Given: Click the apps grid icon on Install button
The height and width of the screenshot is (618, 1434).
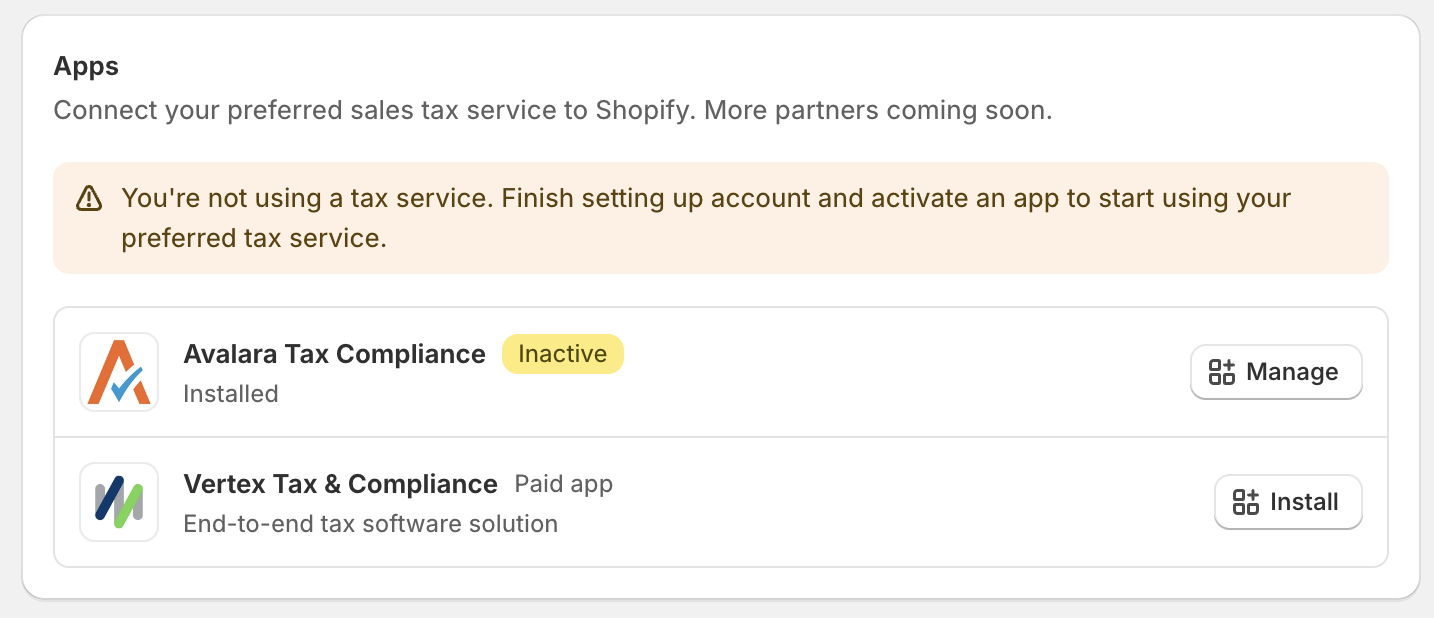Looking at the screenshot, I should click(x=1246, y=502).
